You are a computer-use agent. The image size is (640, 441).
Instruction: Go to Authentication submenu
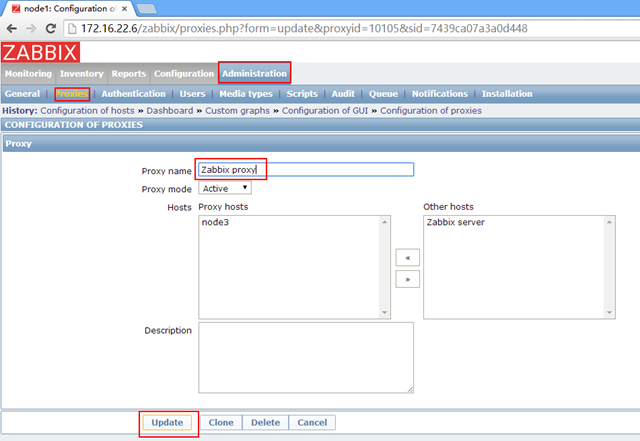click(133, 94)
